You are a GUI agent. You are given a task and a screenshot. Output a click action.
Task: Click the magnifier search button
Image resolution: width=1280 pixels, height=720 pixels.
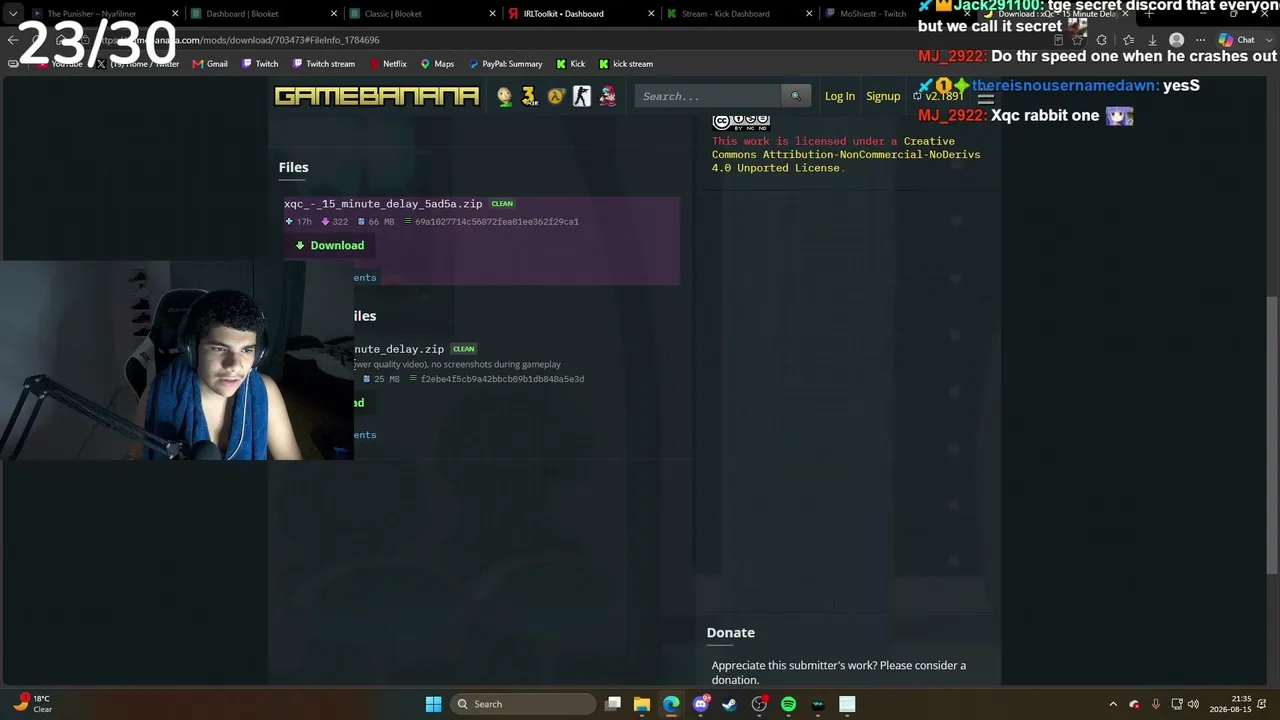[x=796, y=96]
